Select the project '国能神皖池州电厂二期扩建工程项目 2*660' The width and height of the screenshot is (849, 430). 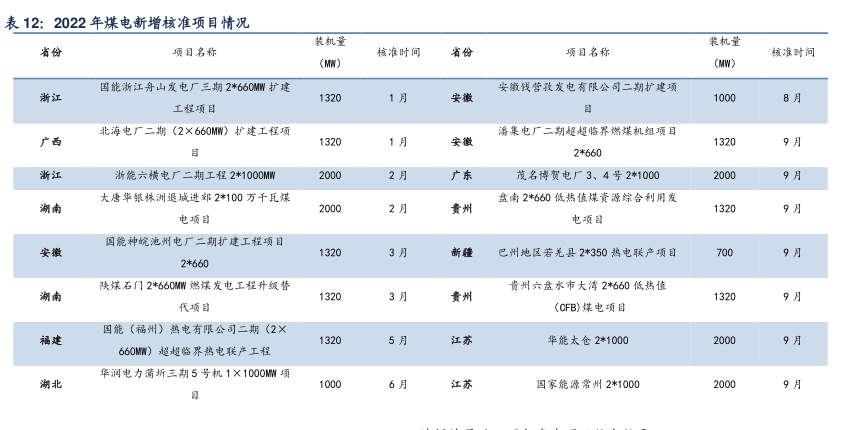click(x=195, y=252)
